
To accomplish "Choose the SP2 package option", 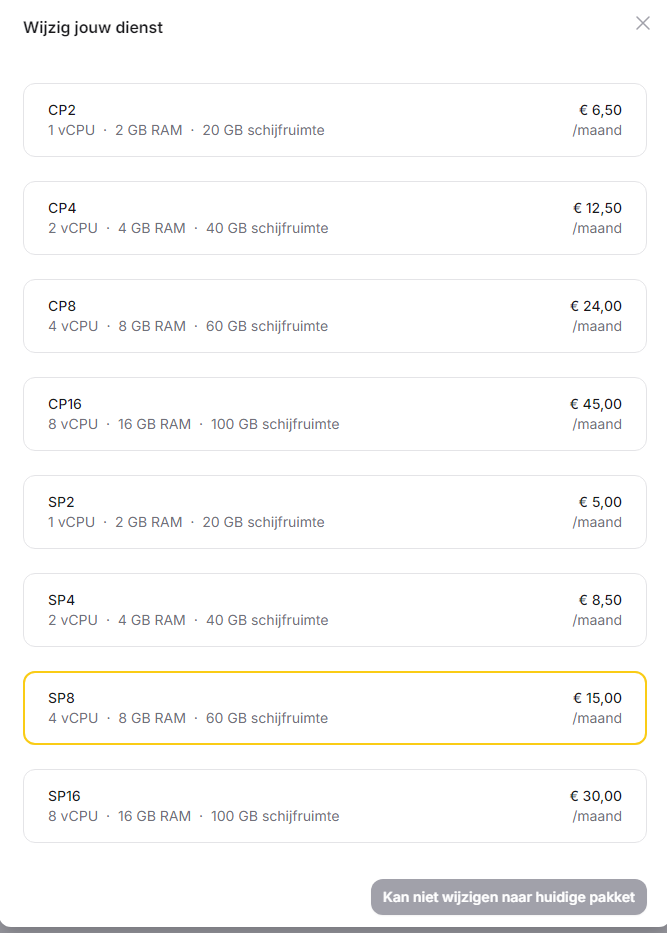I will [334, 512].
